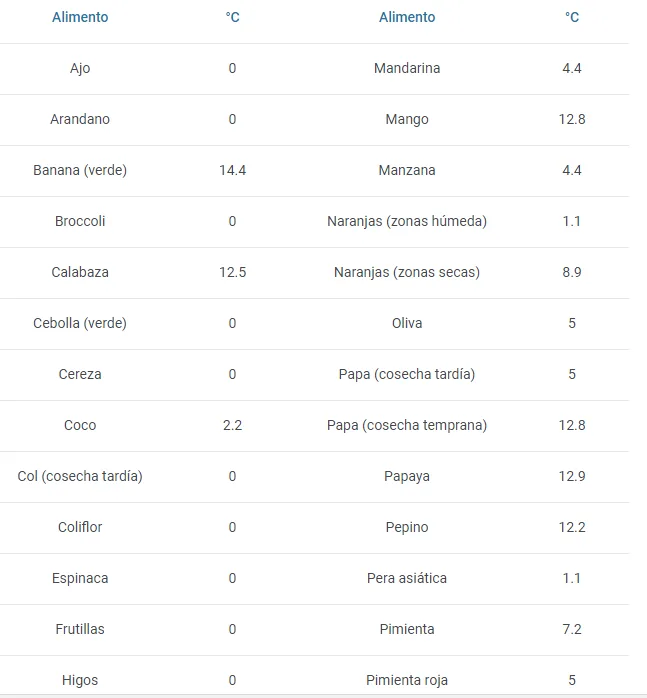Click the Frutillas row label
The width and height of the screenshot is (647, 698).
80,629
